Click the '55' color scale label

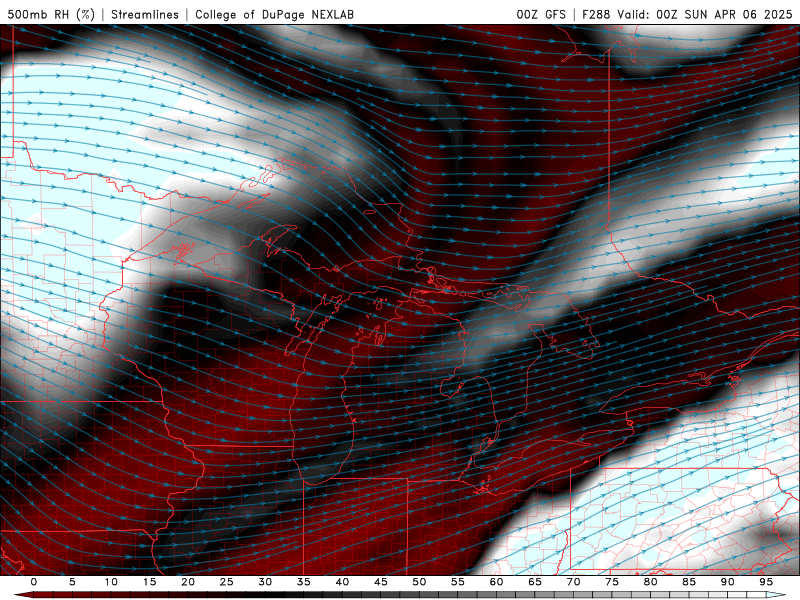458,582
